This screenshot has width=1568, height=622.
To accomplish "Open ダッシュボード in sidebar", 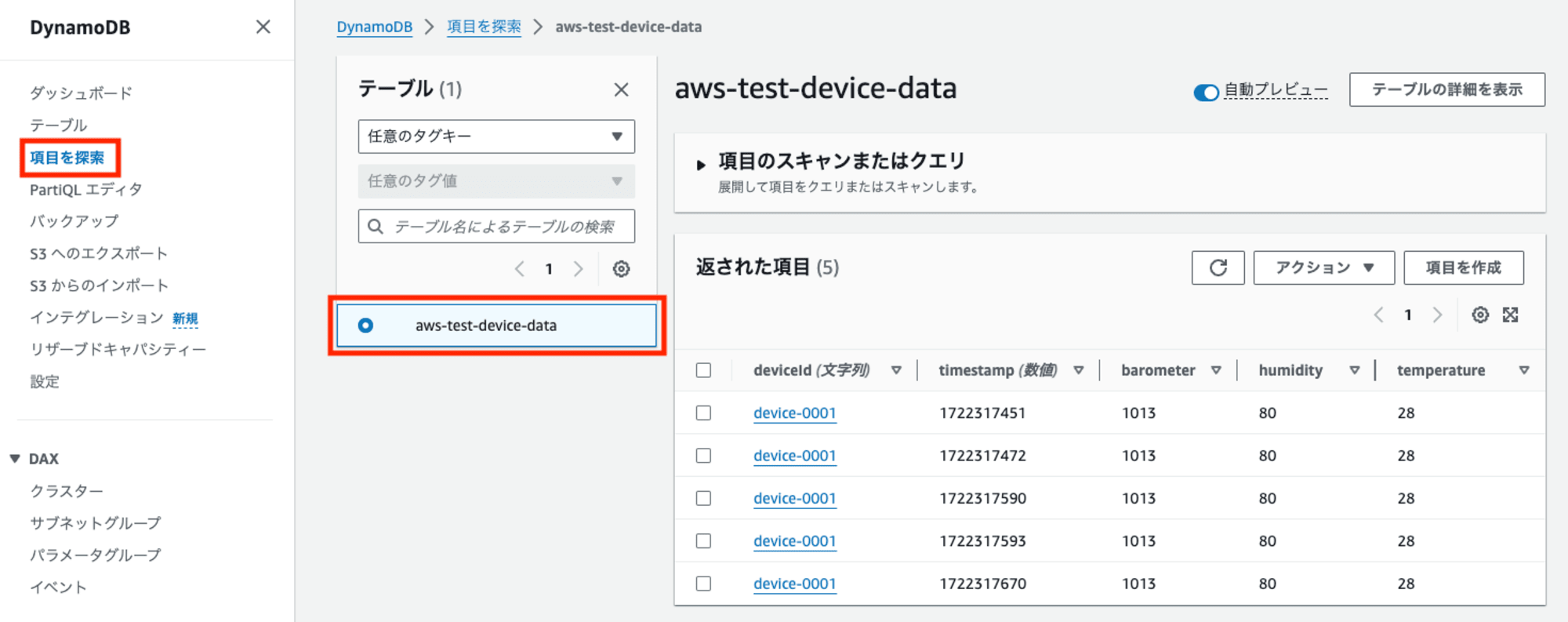I will tap(81, 93).
